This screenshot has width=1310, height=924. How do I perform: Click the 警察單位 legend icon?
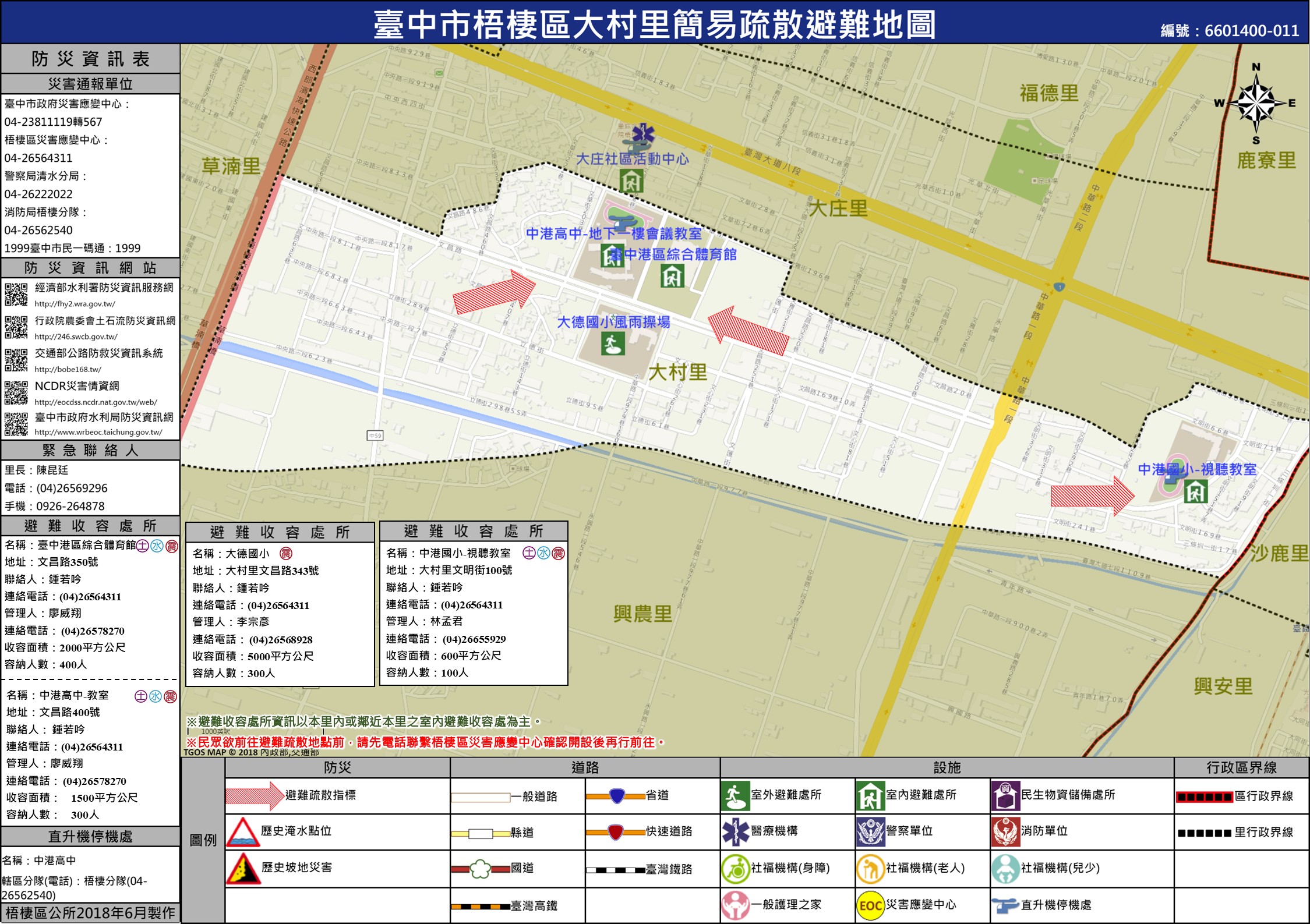tap(870, 832)
